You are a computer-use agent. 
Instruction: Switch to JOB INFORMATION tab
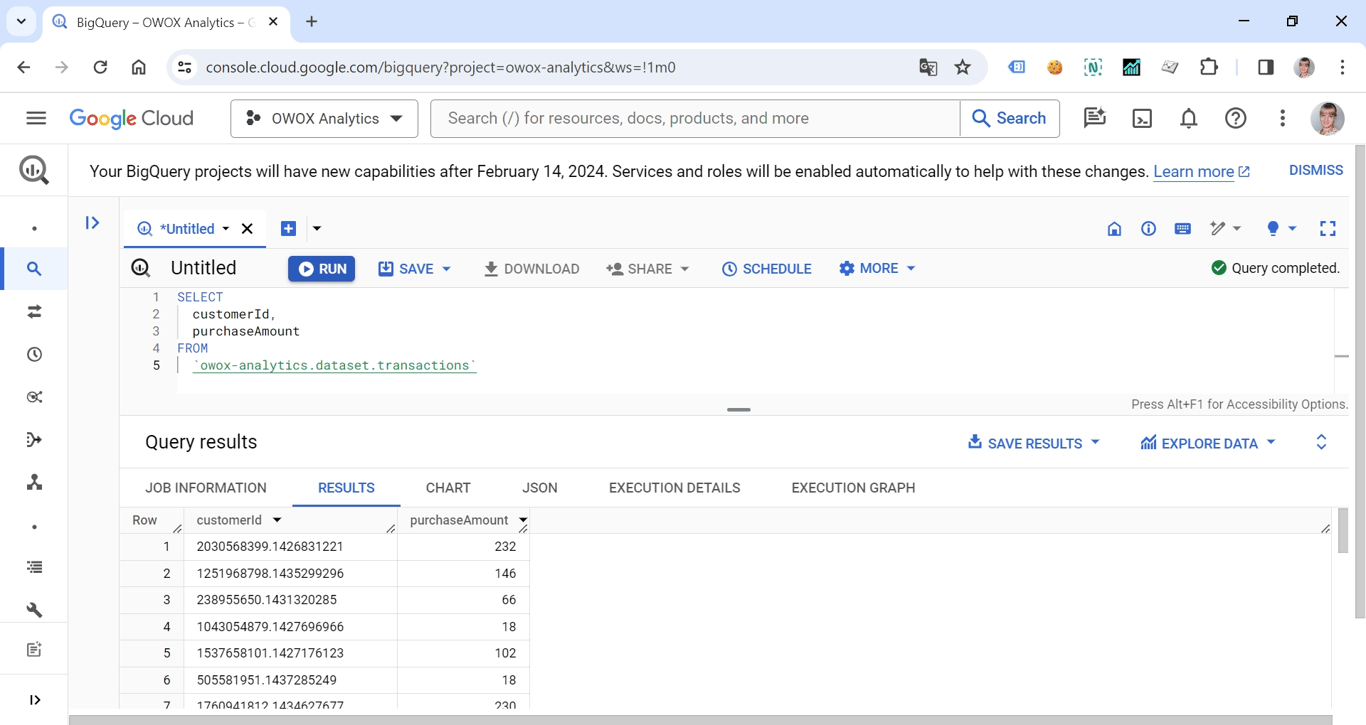206,488
